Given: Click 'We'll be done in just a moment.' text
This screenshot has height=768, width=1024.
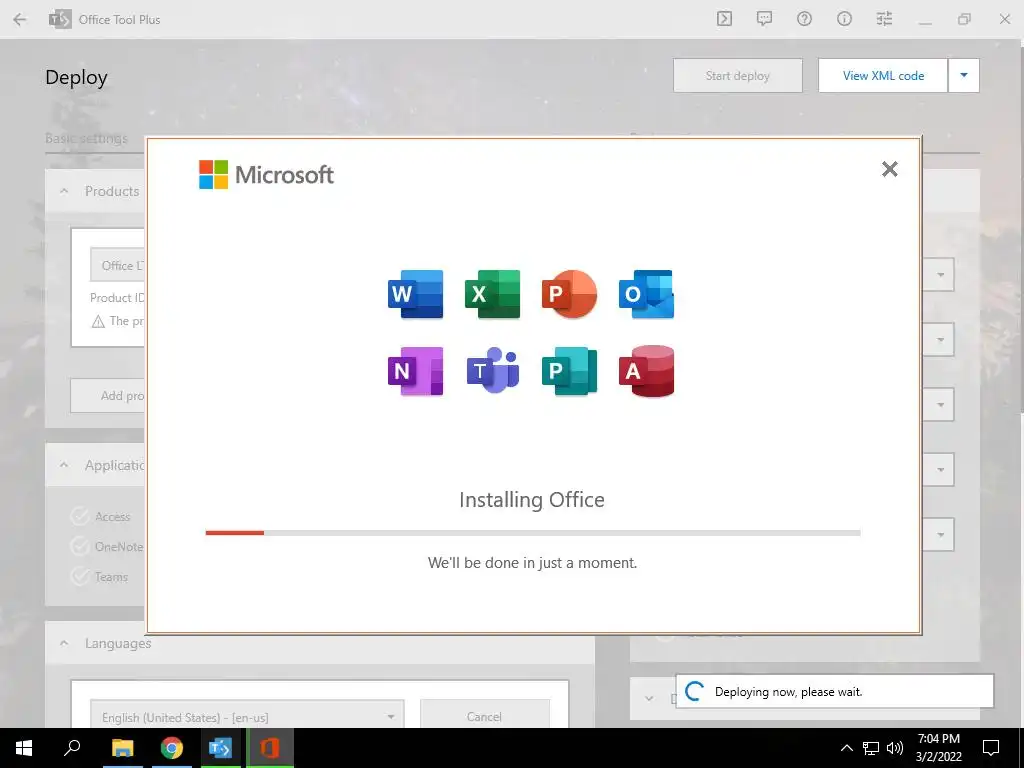Looking at the screenshot, I should coord(532,563).
